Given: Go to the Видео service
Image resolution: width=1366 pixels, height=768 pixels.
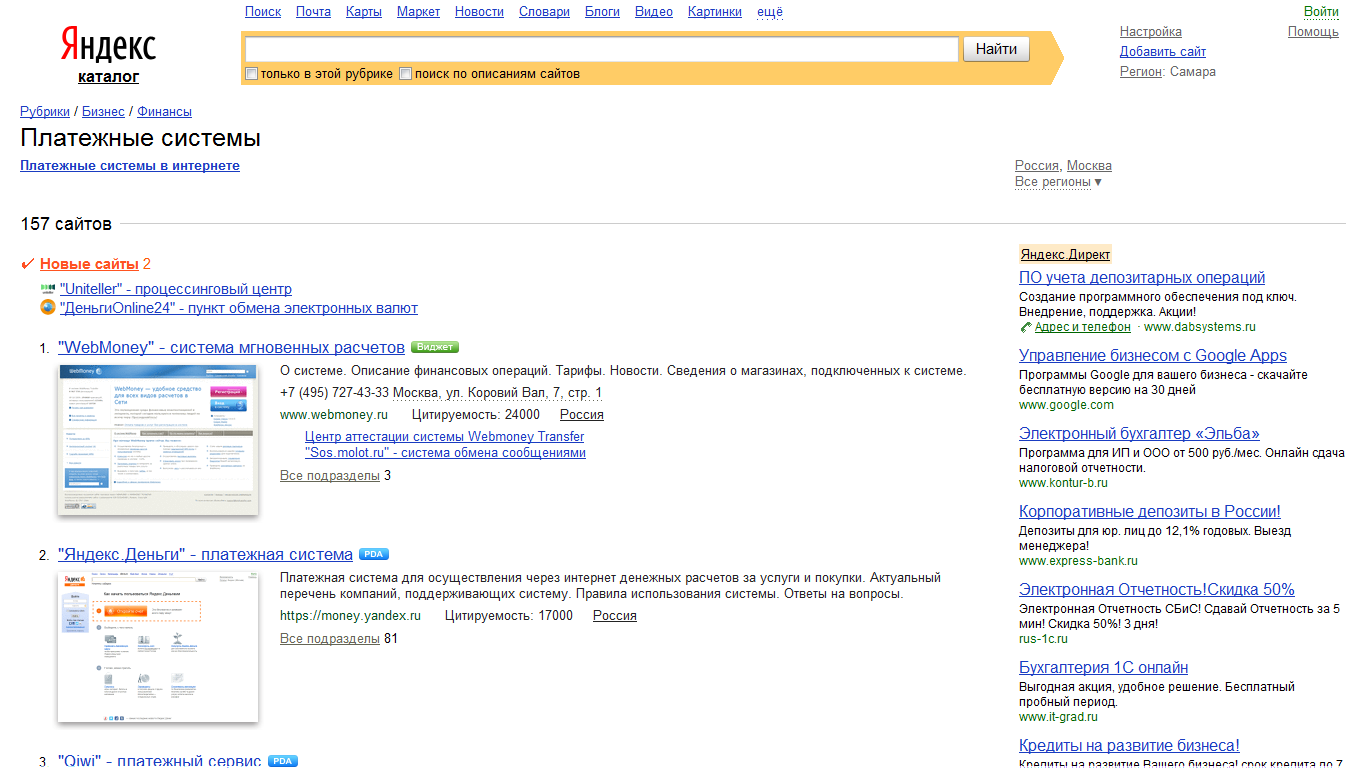Looking at the screenshot, I should [654, 12].
